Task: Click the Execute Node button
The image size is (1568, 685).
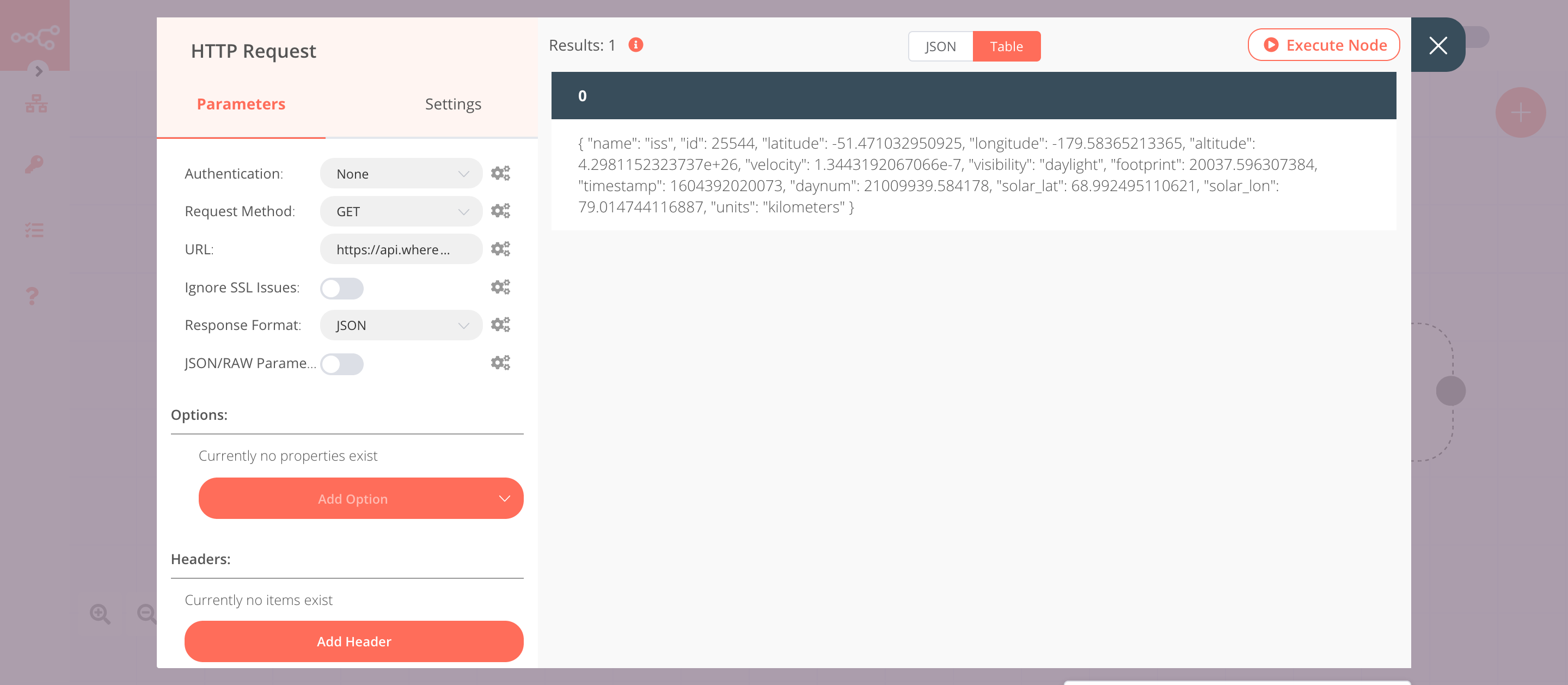Action: pos(1324,45)
